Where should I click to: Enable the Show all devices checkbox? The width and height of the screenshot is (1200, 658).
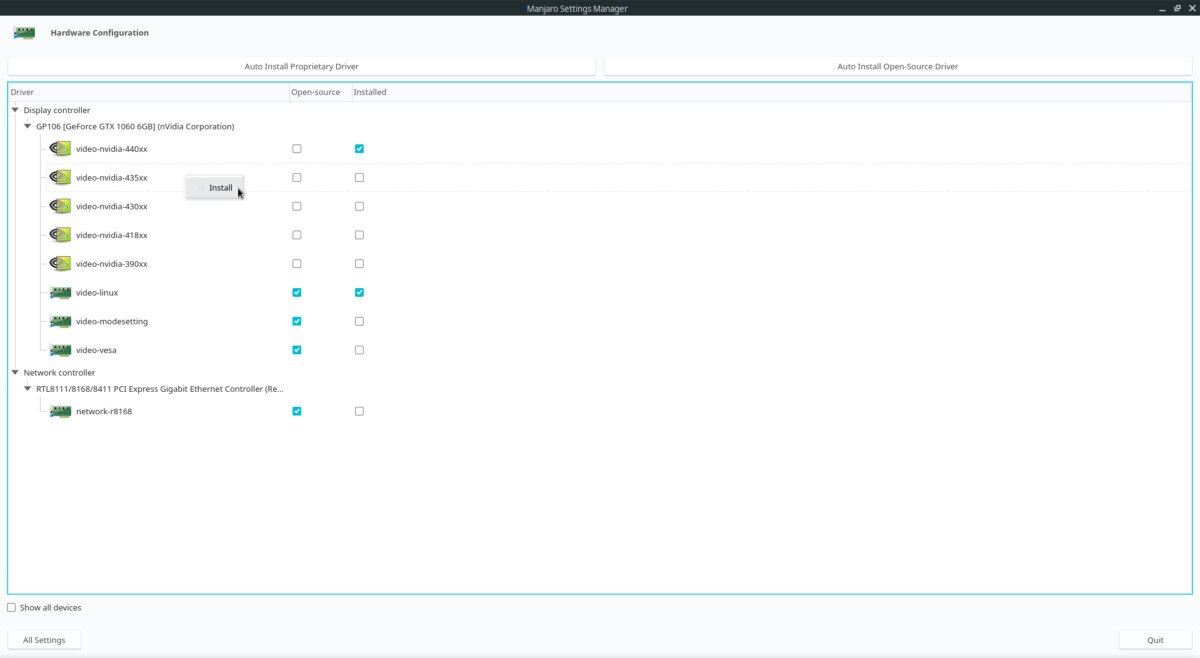(x=12, y=608)
